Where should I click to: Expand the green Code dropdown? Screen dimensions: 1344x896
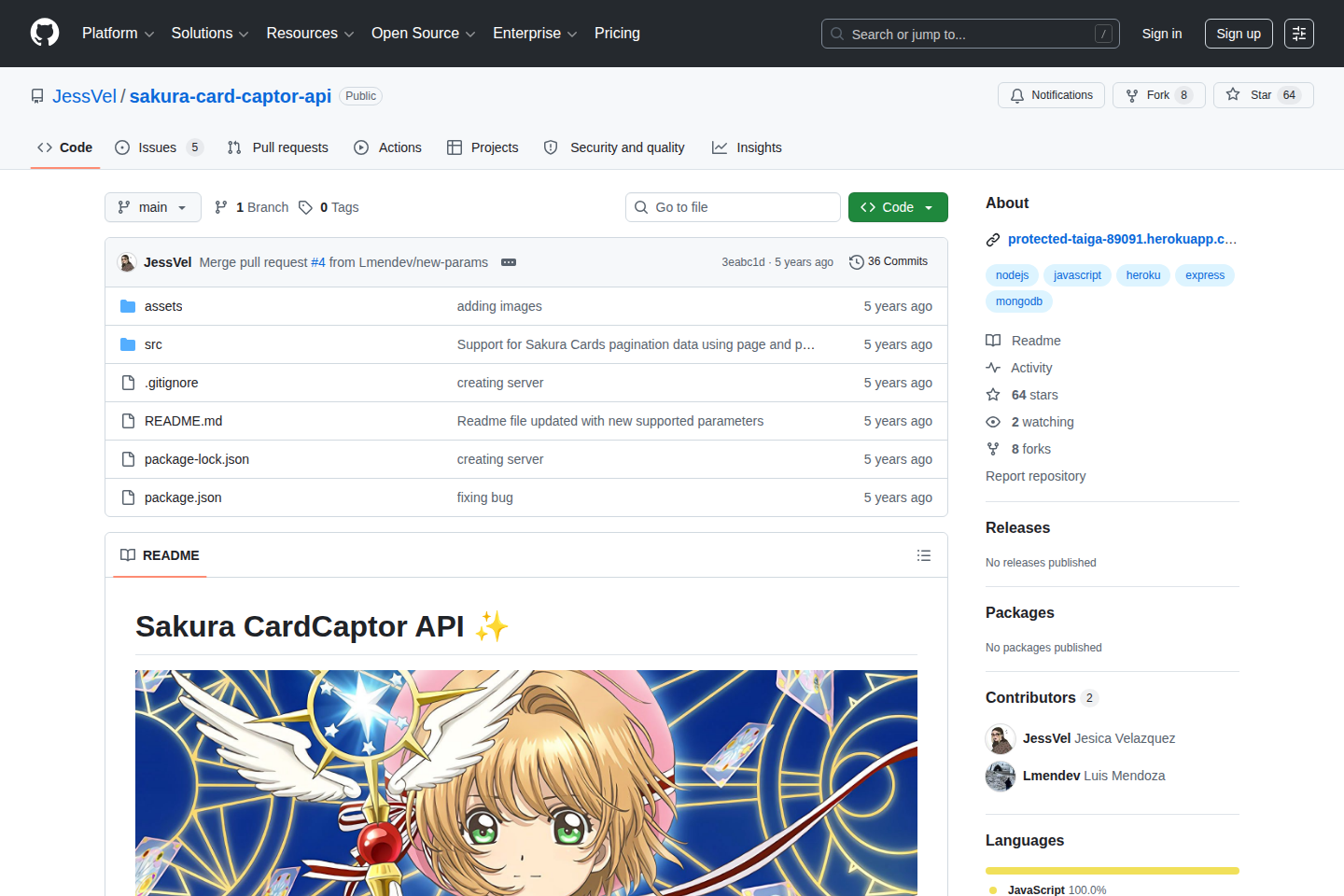point(930,207)
